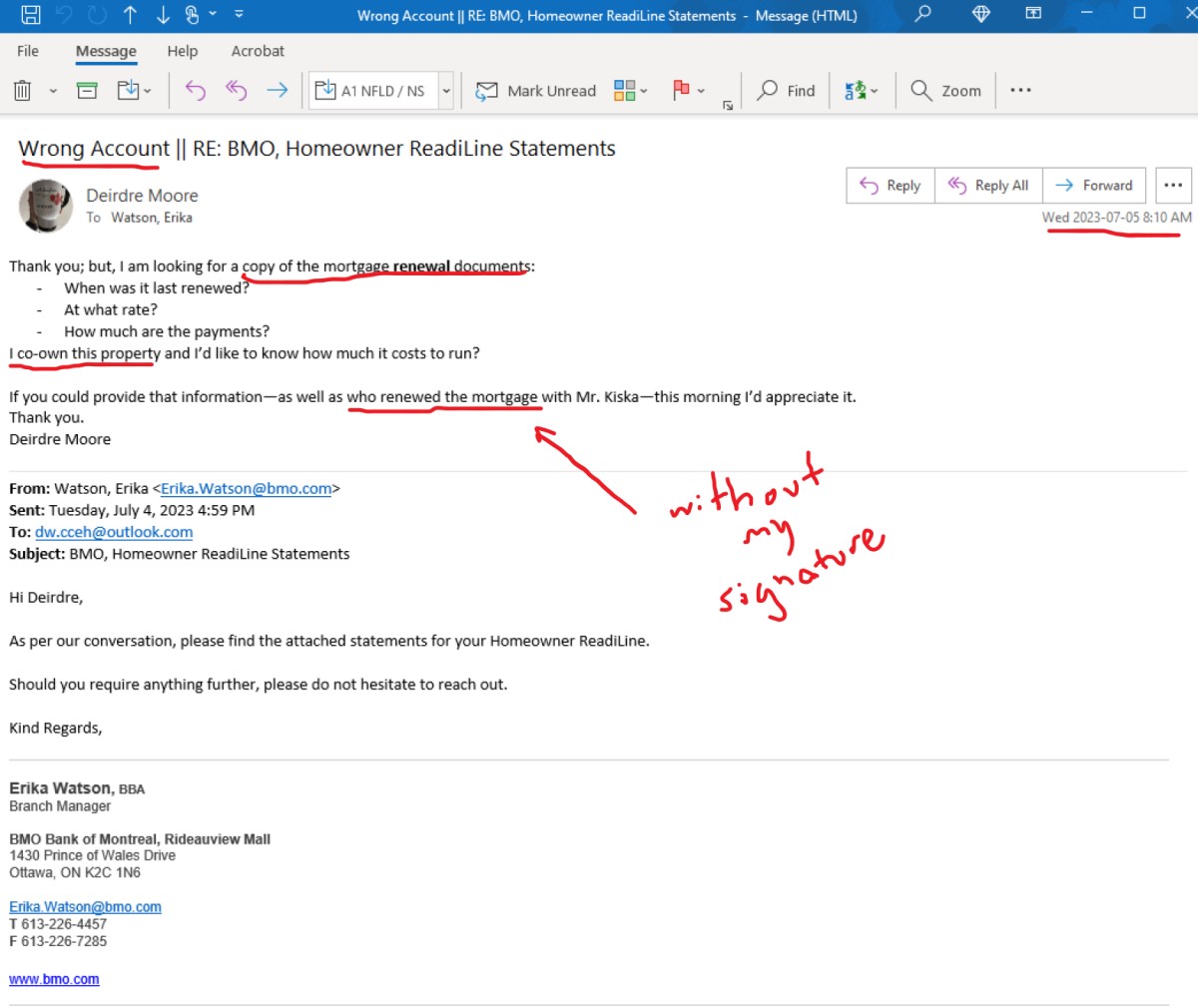Click the Save icon in title bar
The width and height of the screenshot is (1198, 1008).
pos(31,15)
